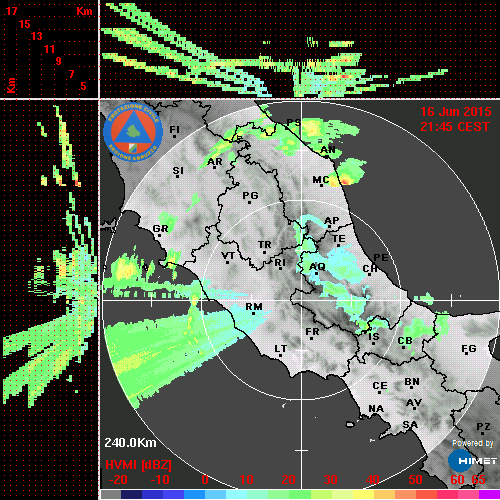Click the 21:45 CEST timestamp

[455, 127]
